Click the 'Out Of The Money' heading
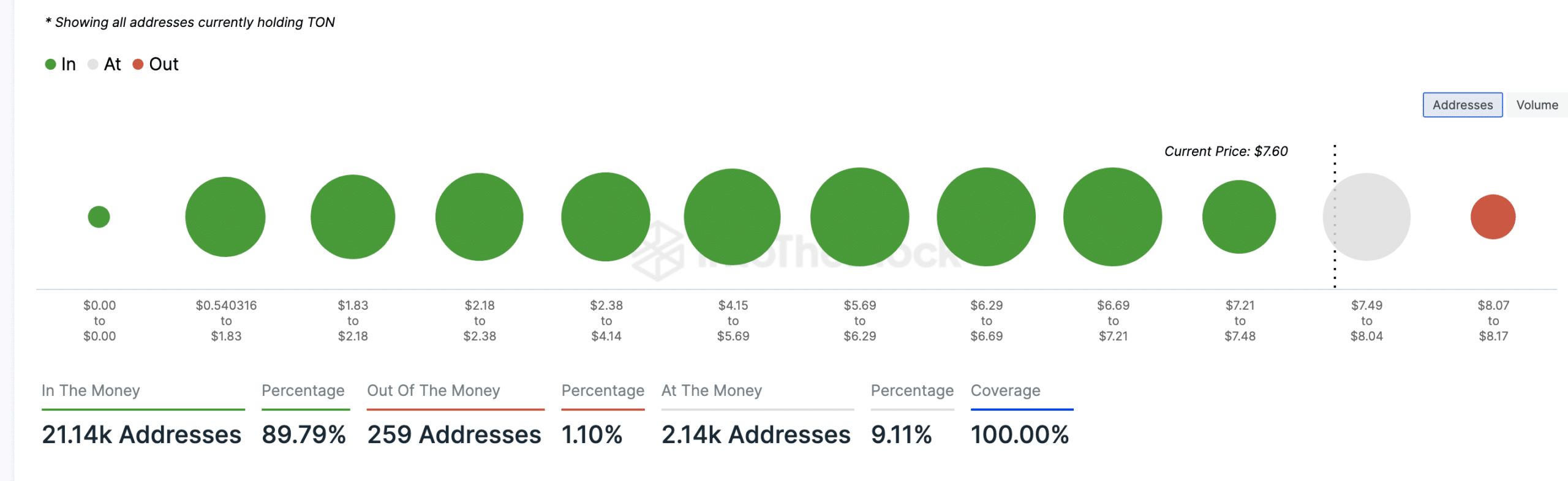The width and height of the screenshot is (1568, 481). (x=434, y=390)
